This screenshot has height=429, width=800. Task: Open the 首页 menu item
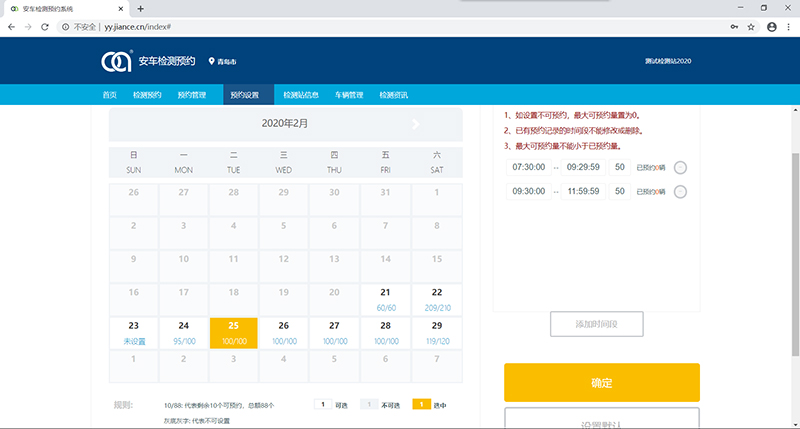coord(110,95)
